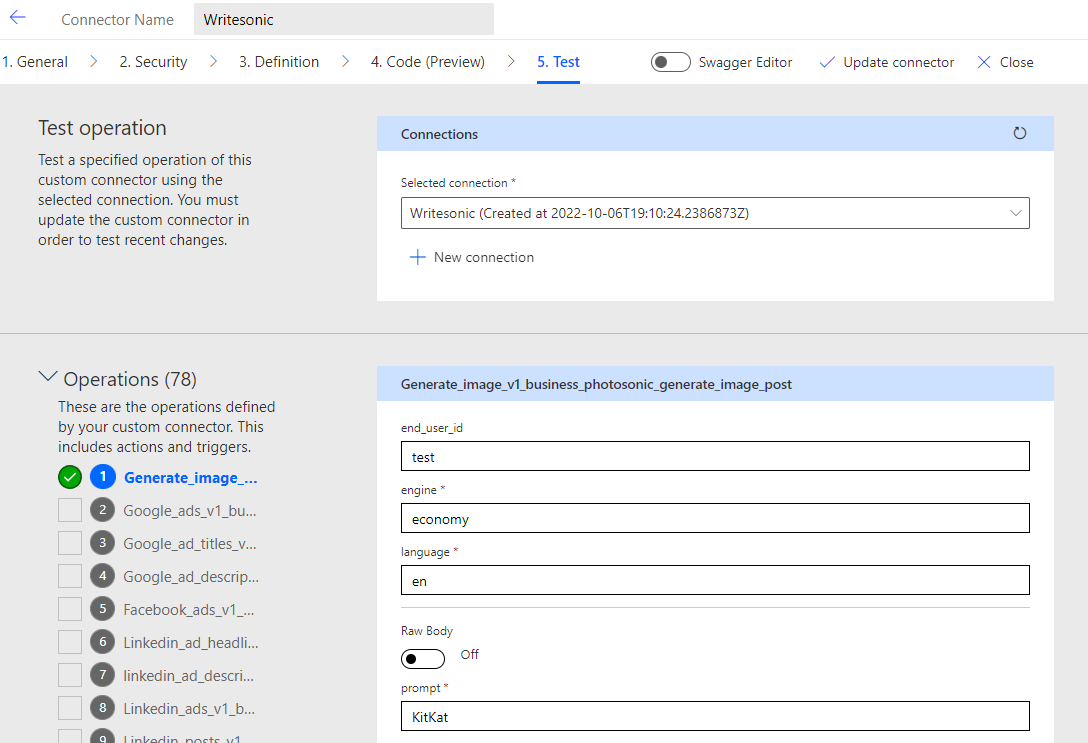Go to the 4. Code (Preview) step
Image resolution: width=1088 pixels, height=743 pixels.
click(x=427, y=62)
